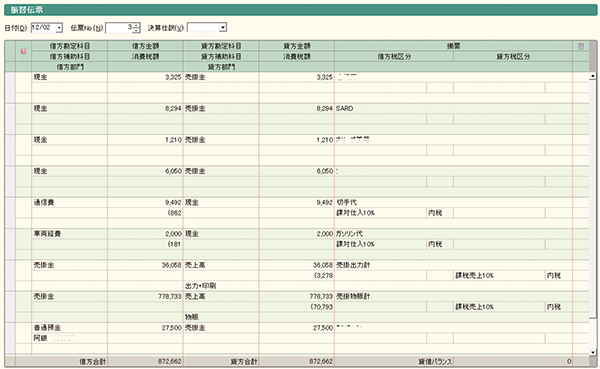Click the red icon in the table header
The width and height of the screenshot is (600, 369).
pos(24,51)
